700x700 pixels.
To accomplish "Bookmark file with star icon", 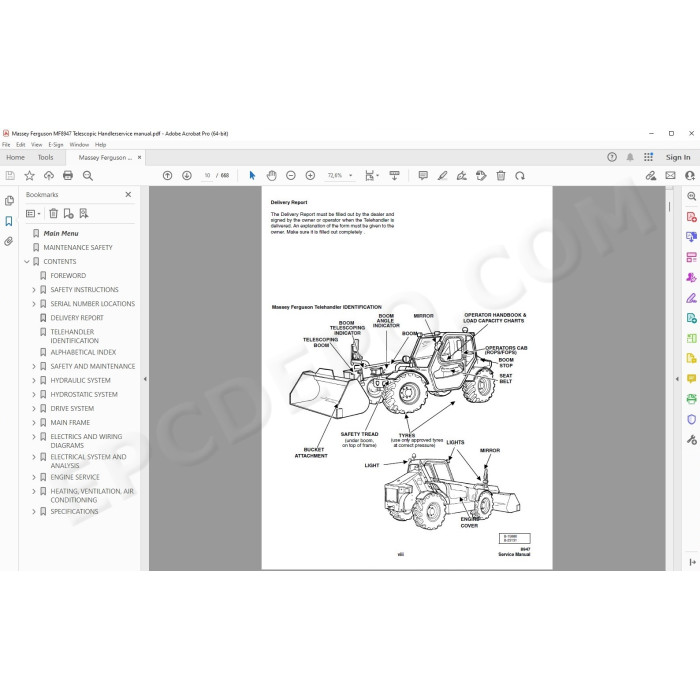I will click(x=29, y=175).
